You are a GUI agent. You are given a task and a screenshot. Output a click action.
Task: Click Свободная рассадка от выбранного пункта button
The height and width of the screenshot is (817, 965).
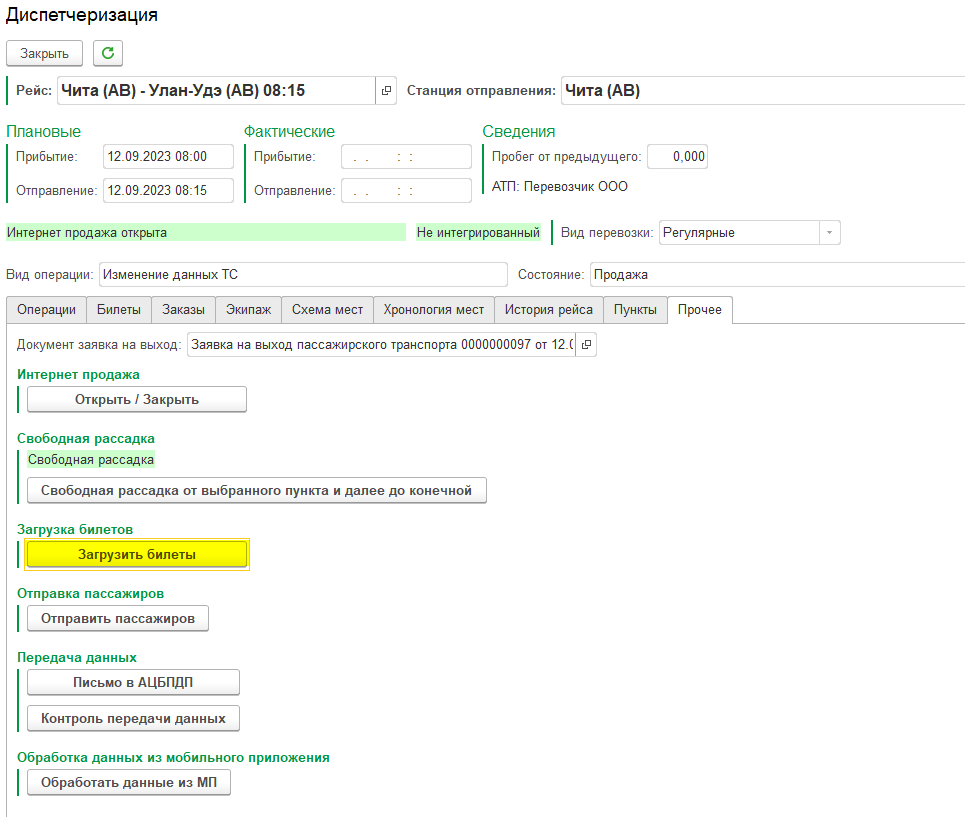(x=257, y=490)
